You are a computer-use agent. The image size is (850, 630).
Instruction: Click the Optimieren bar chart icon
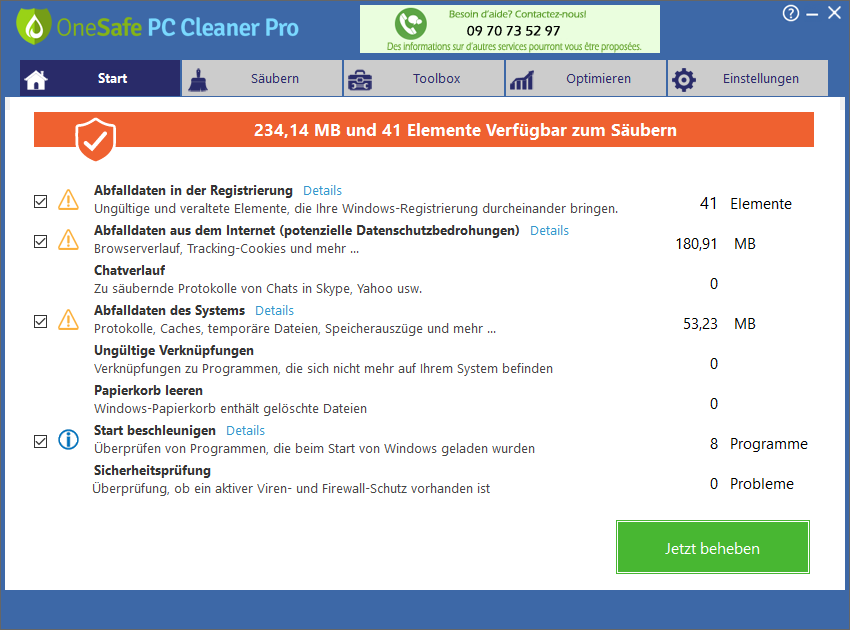click(522, 77)
